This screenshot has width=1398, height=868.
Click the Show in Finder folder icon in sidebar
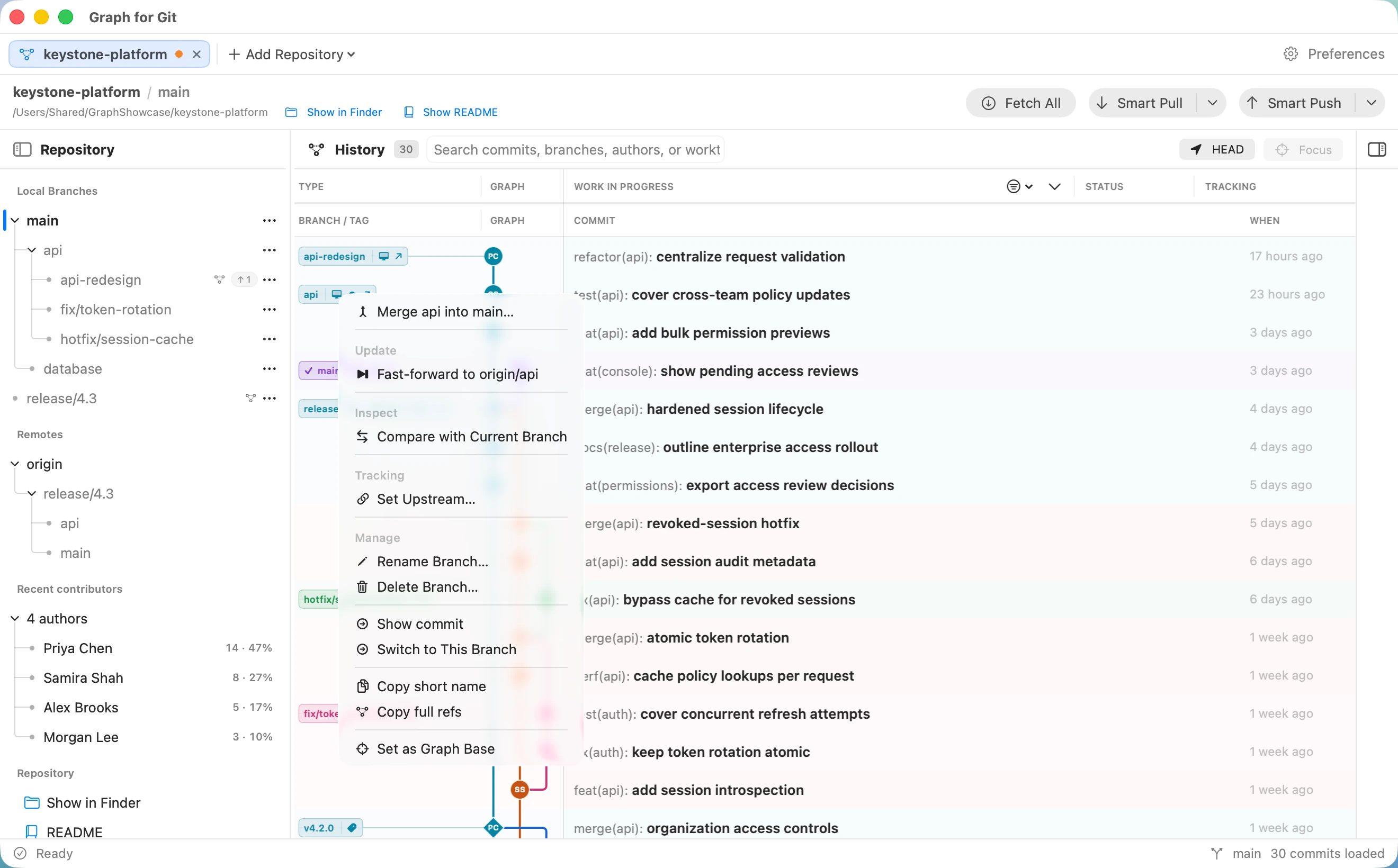[32, 802]
